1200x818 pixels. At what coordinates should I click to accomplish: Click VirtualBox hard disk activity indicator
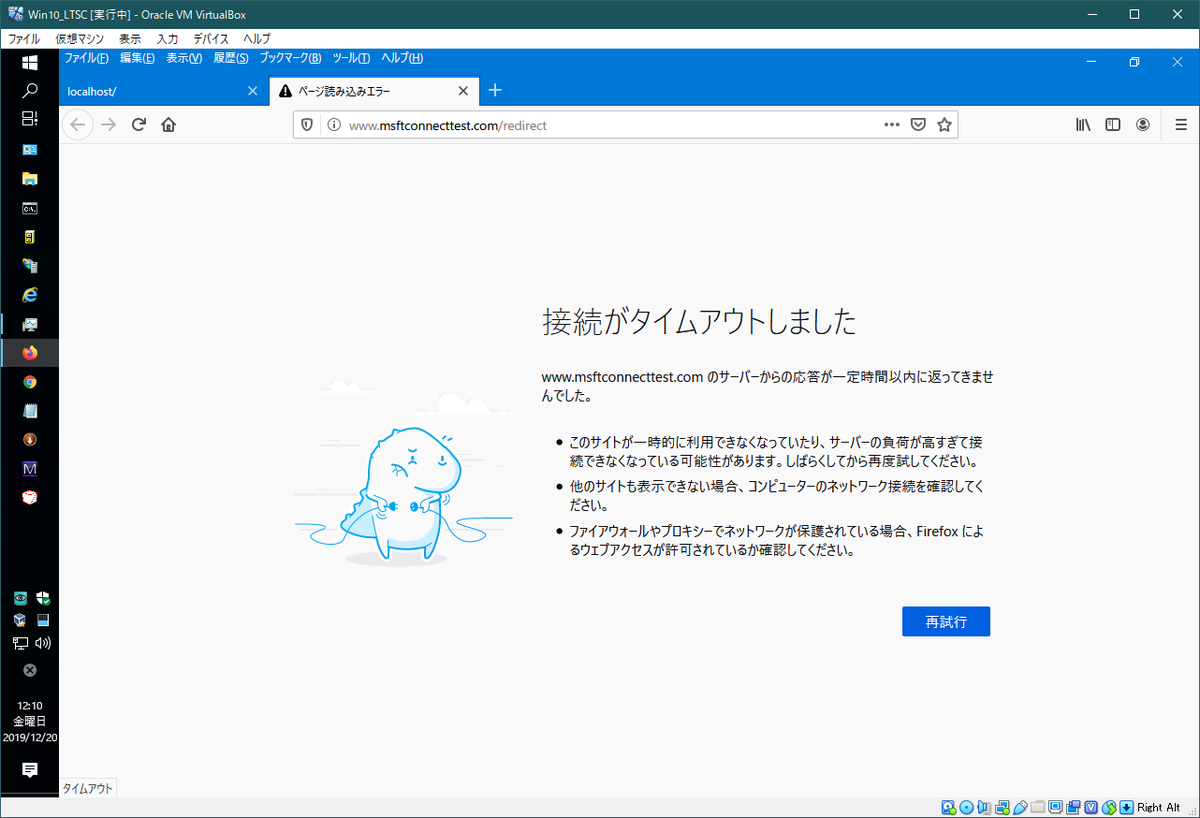tap(947, 807)
